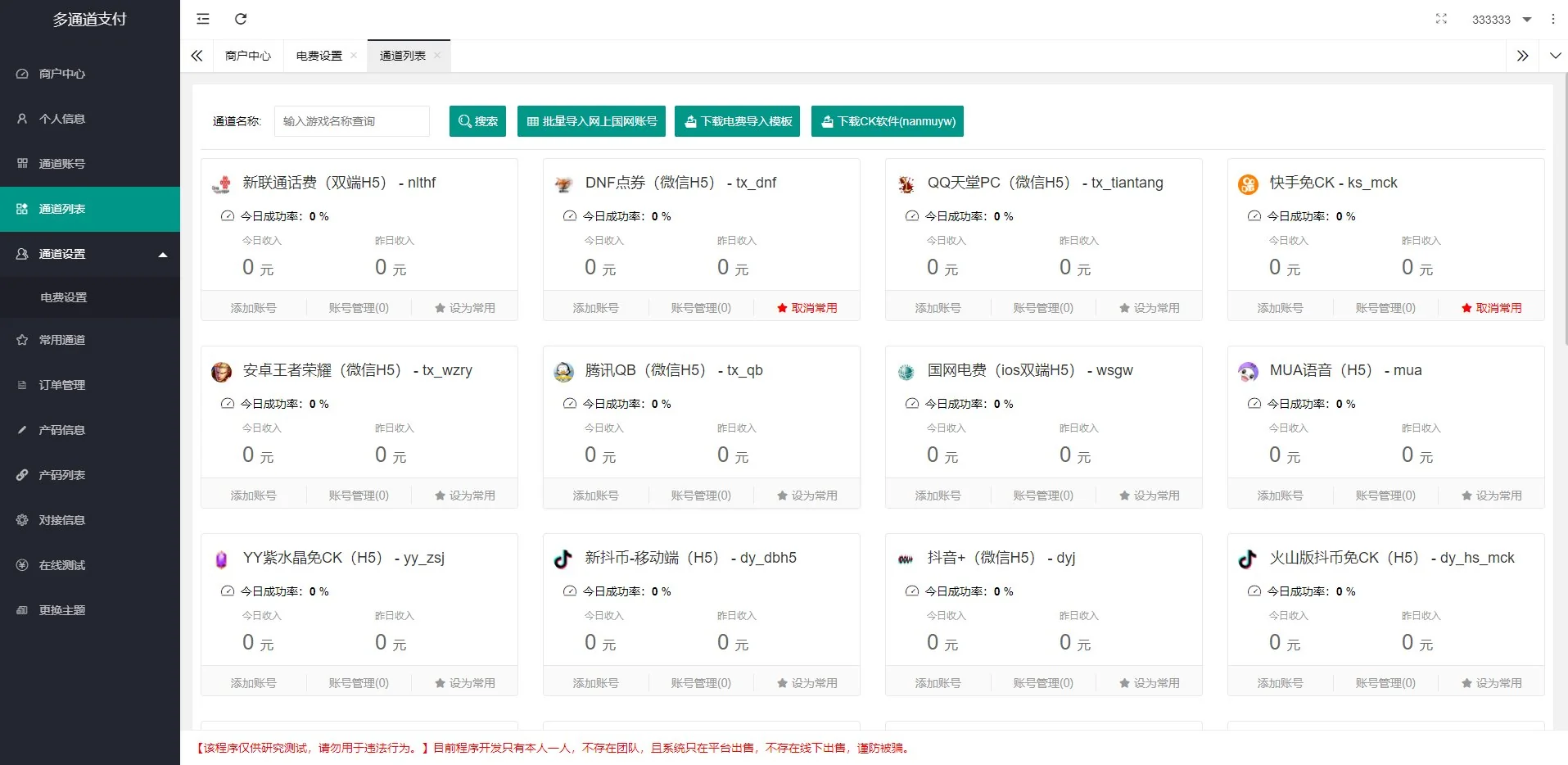This screenshot has width=1568, height=765.
Task: Cancel favorite on 快手免CK channel
Action: tap(1491, 307)
